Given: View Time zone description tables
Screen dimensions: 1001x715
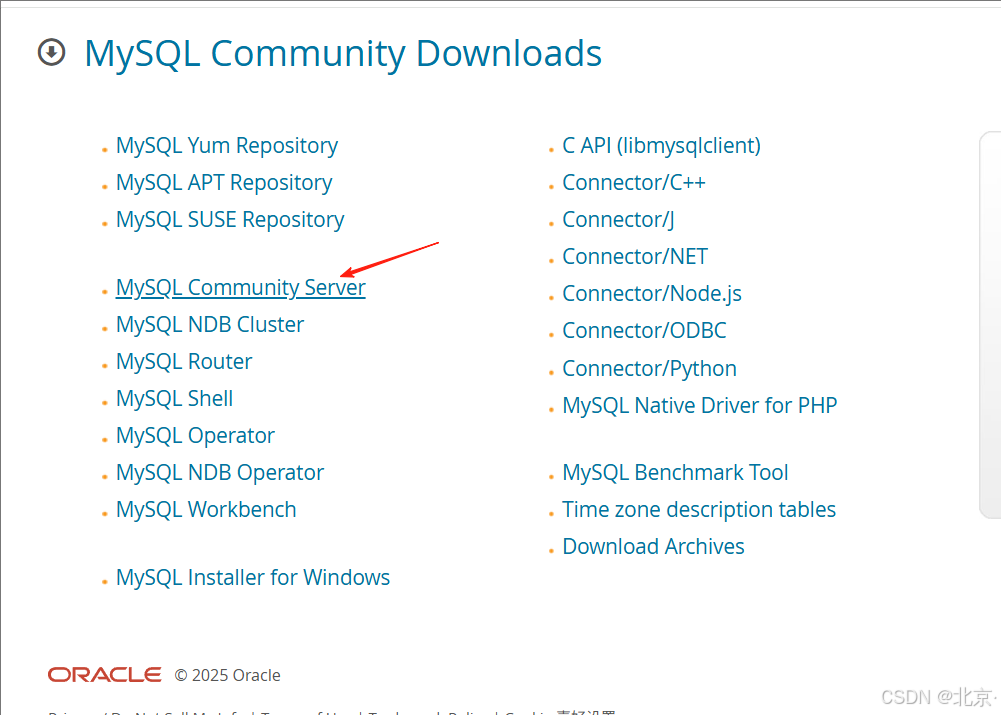Looking at the screenshot, I should tap(699, 509).
